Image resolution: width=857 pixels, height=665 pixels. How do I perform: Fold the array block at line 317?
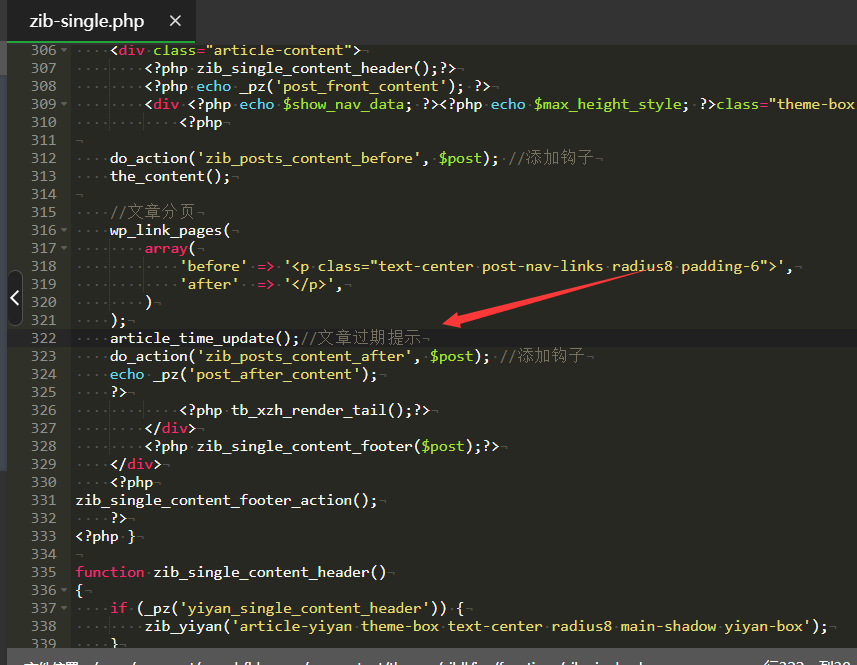[x=65, y=248]
